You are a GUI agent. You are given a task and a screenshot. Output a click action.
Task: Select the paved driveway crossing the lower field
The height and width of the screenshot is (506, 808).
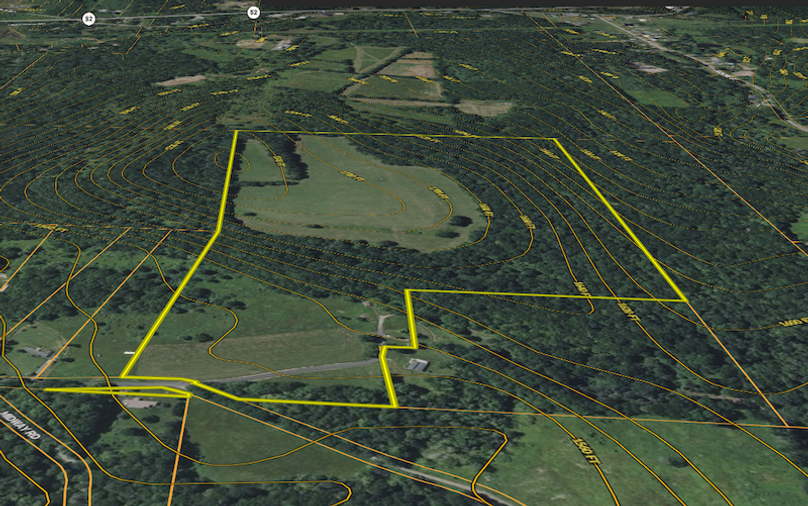pos(300,369)
